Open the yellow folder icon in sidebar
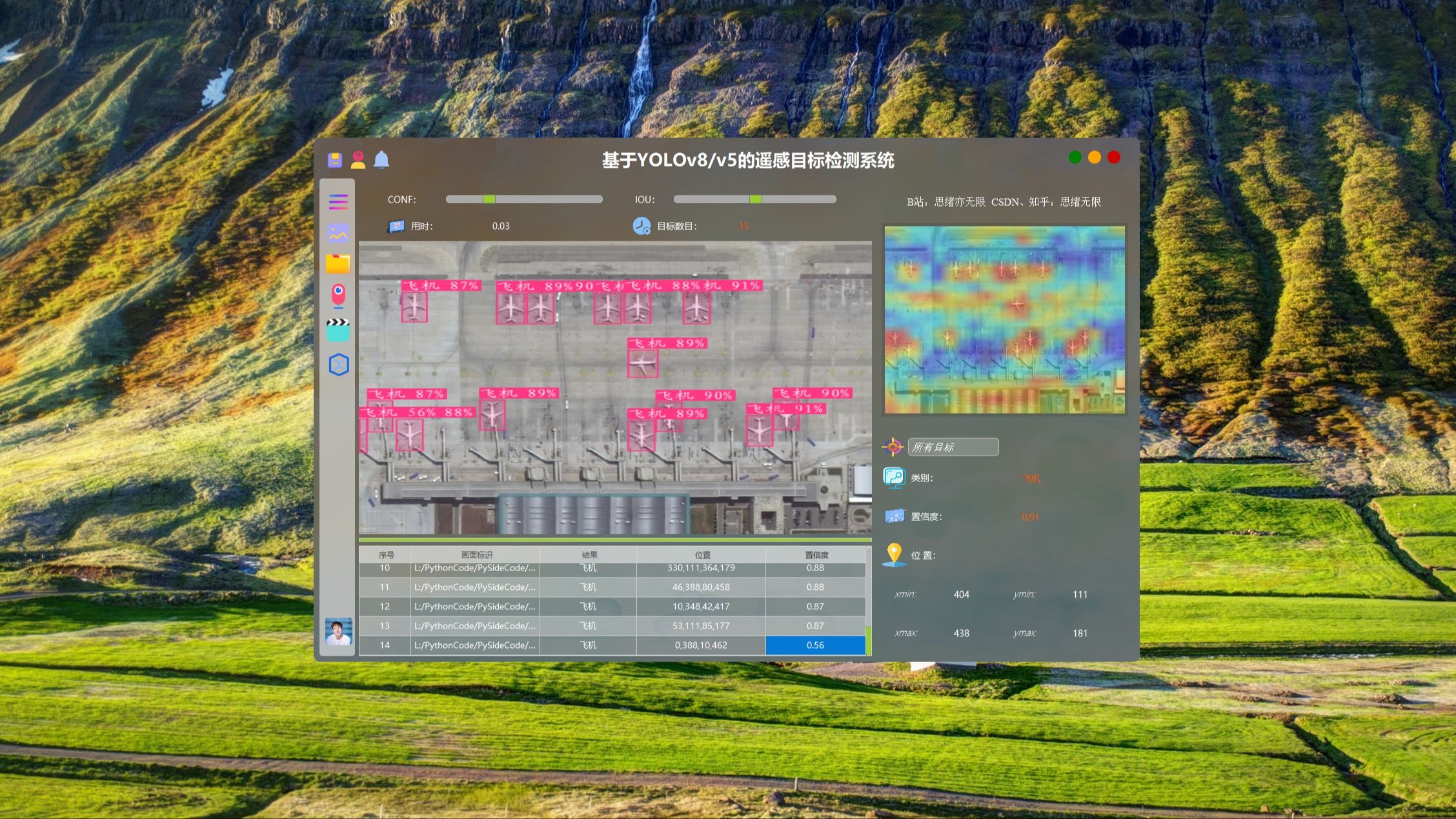 tap(338, 263)
